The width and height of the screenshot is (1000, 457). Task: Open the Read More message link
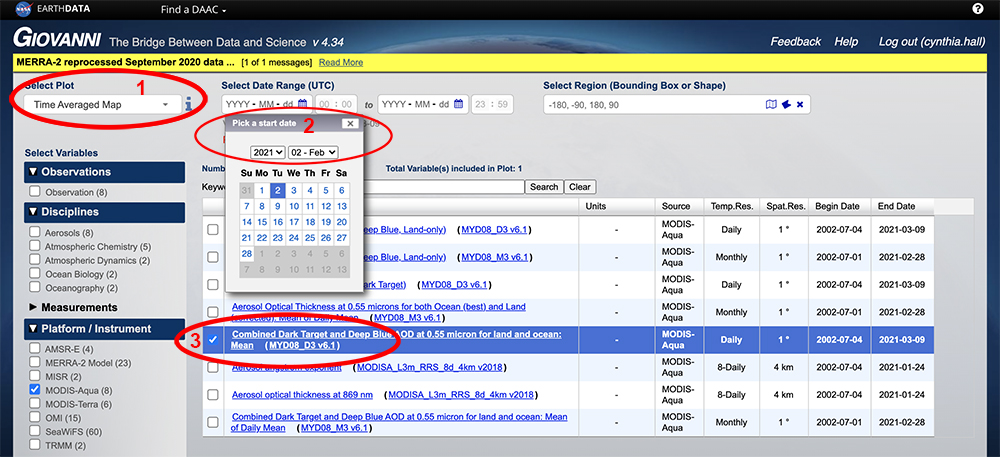[341, 62]
